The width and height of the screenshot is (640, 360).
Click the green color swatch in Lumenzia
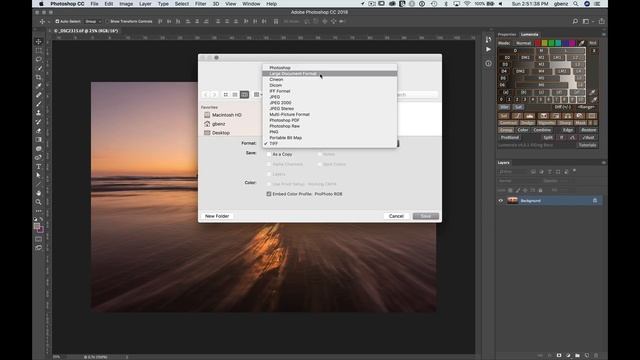(x=551, y=43)
